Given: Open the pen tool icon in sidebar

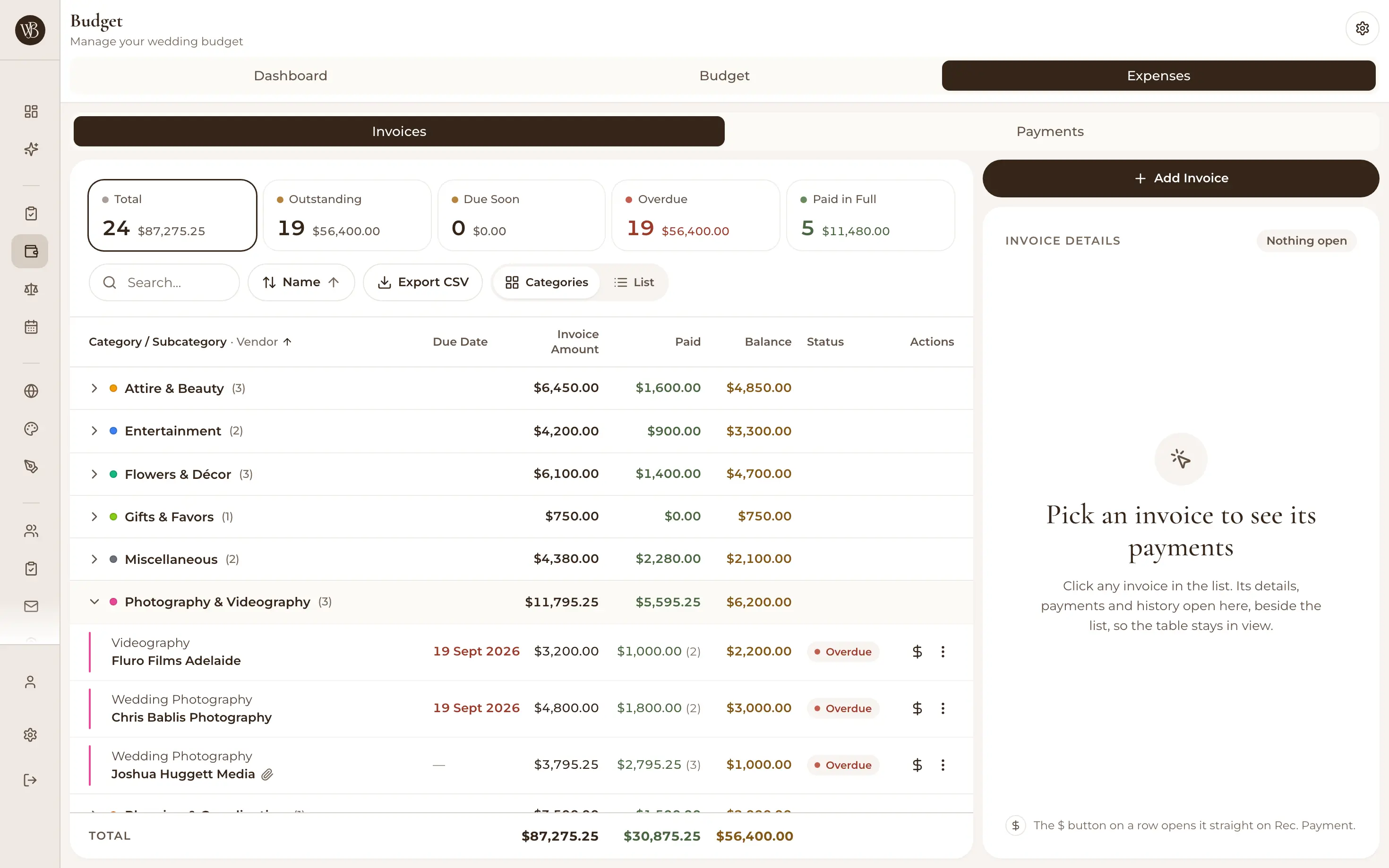Looking at the screenshot, I should pos(31,467).
